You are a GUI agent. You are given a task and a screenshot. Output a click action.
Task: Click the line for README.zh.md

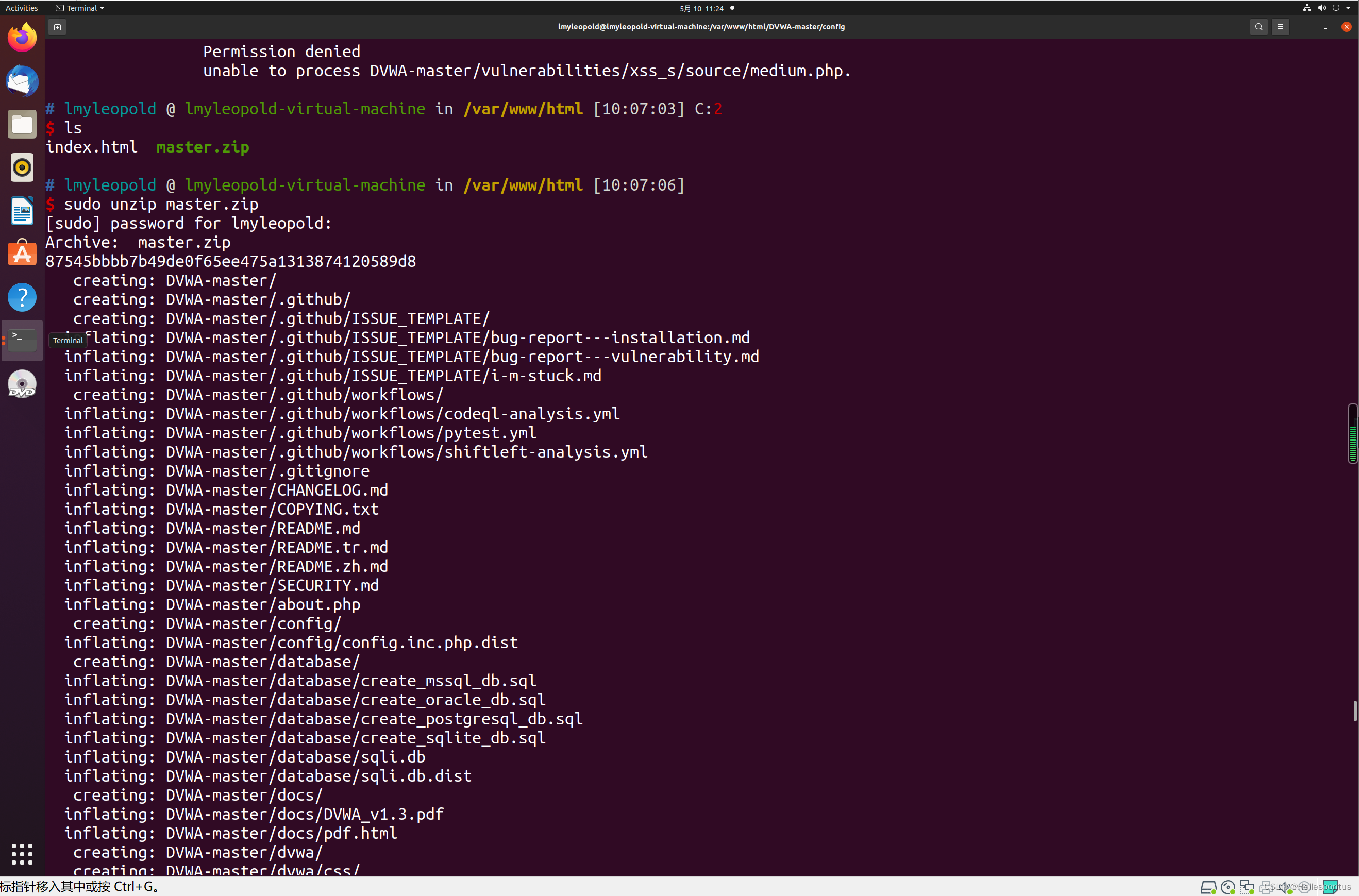[226, 566]
